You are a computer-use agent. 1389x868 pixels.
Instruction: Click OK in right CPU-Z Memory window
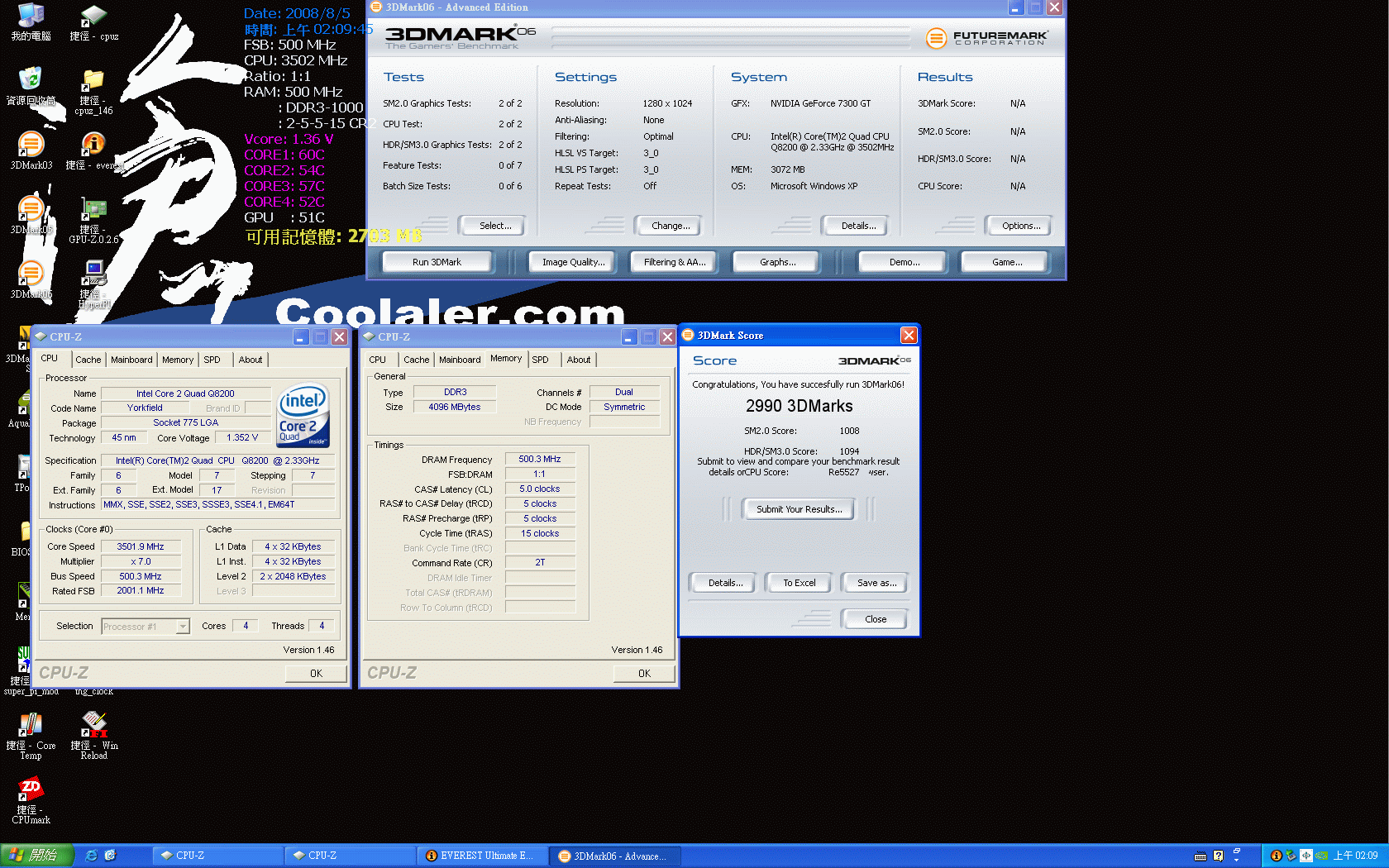(x=644, y=674)
